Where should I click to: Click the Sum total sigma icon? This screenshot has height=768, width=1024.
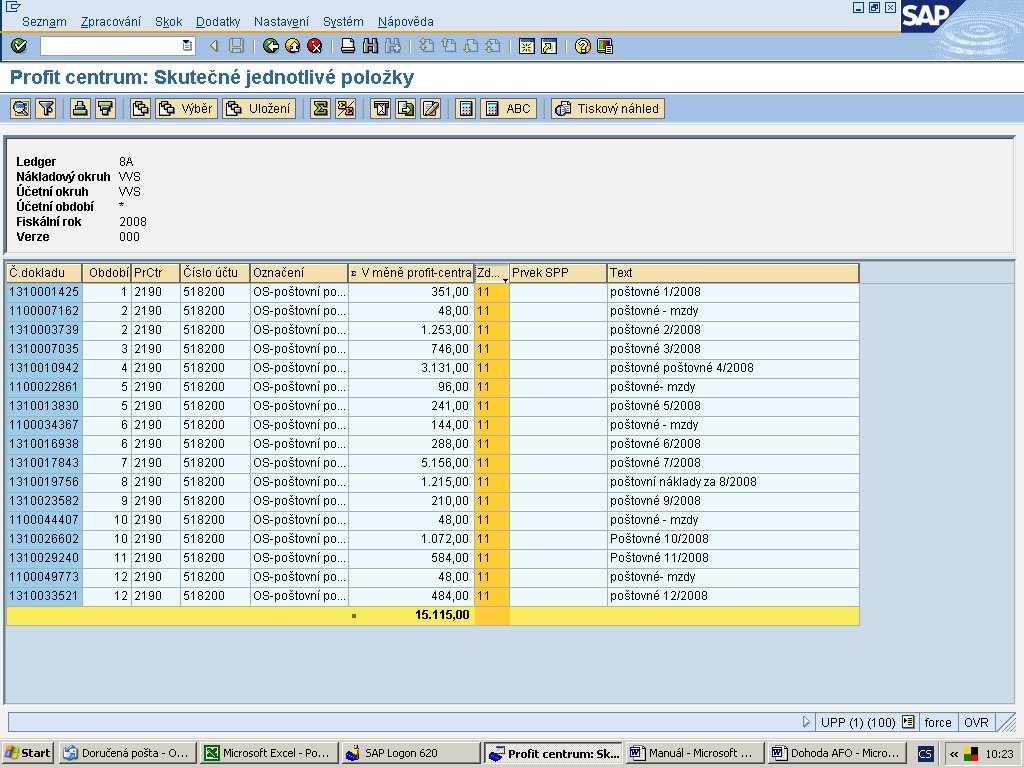pyautogui.click(x=320, y=108)
